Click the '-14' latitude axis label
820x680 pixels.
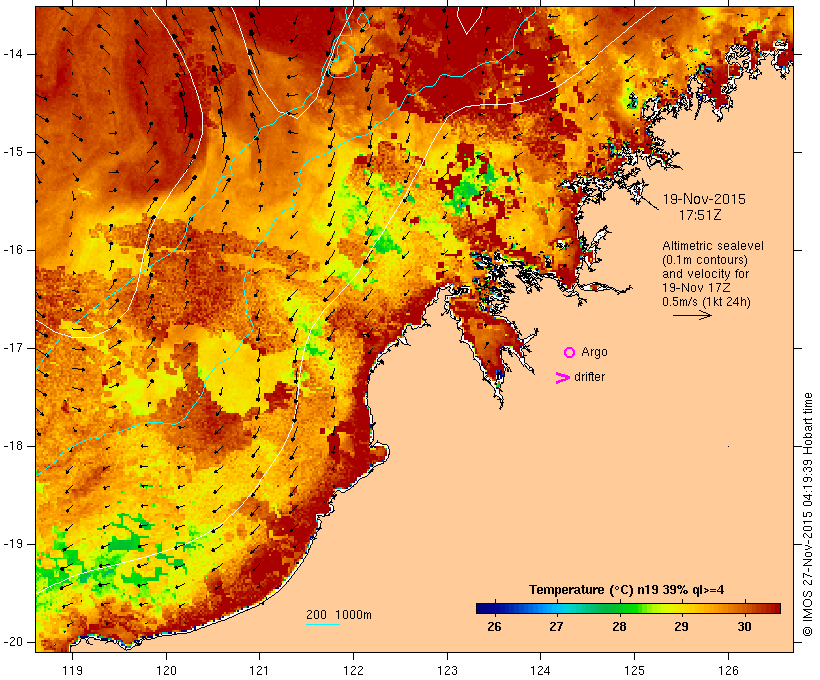[x=13, y=54]
